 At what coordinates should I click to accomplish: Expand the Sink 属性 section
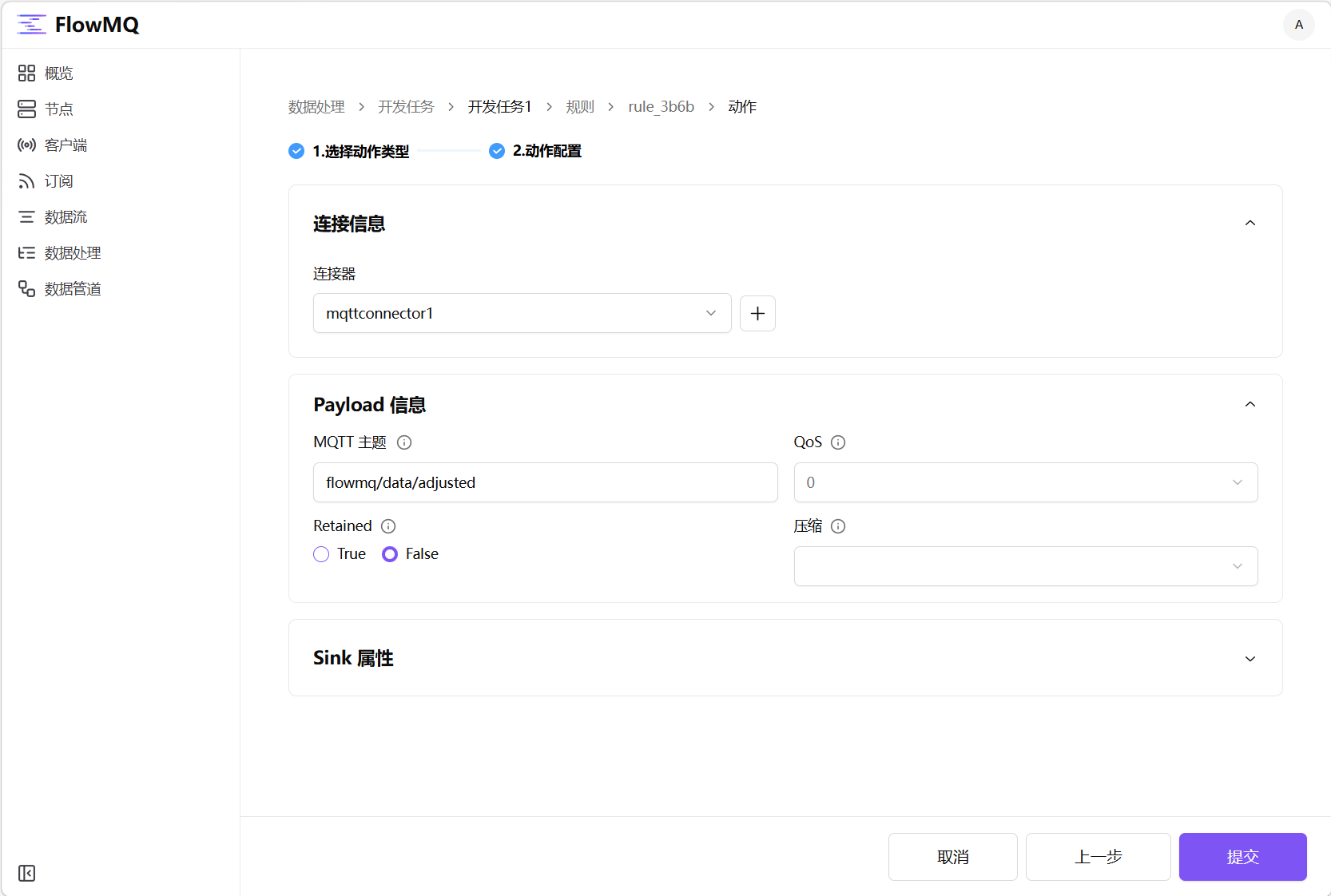(x=1250, y=659)
